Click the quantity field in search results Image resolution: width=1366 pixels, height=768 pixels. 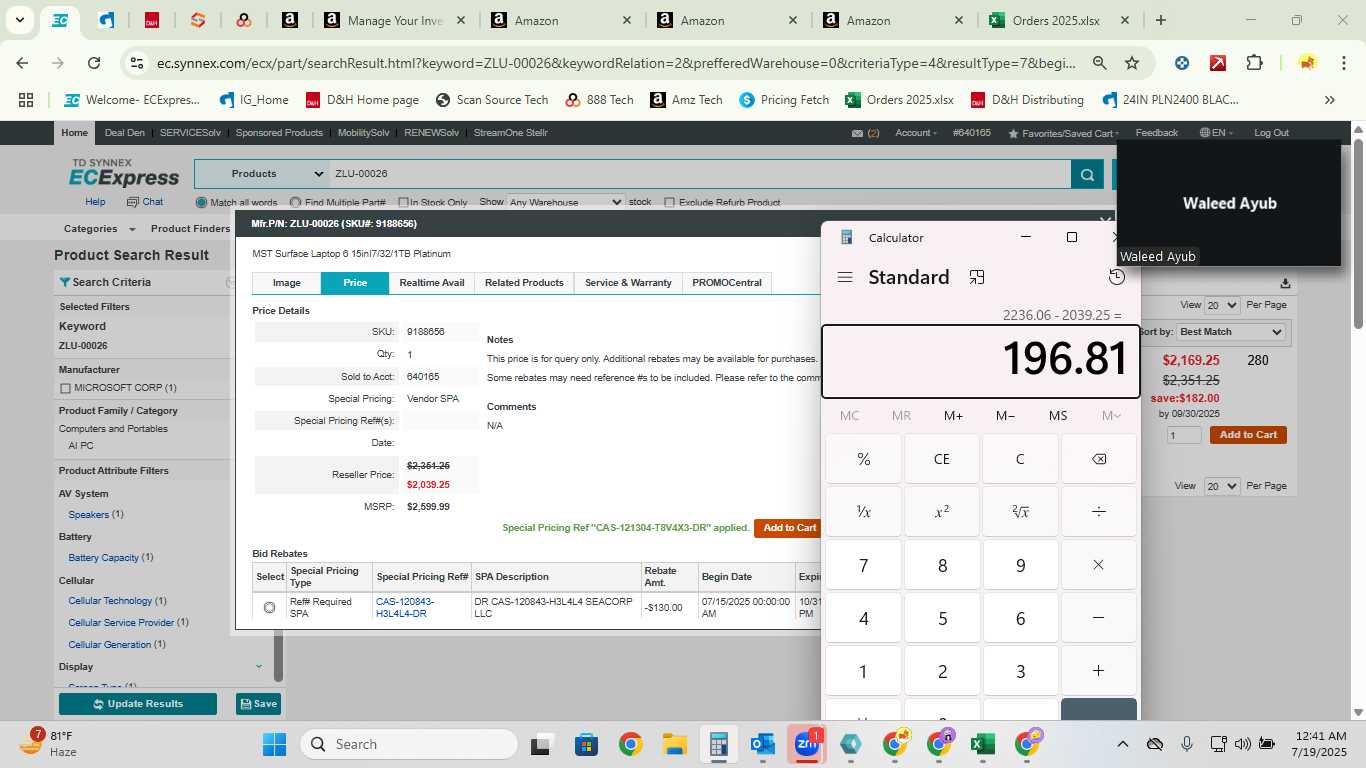(1185, 435)
